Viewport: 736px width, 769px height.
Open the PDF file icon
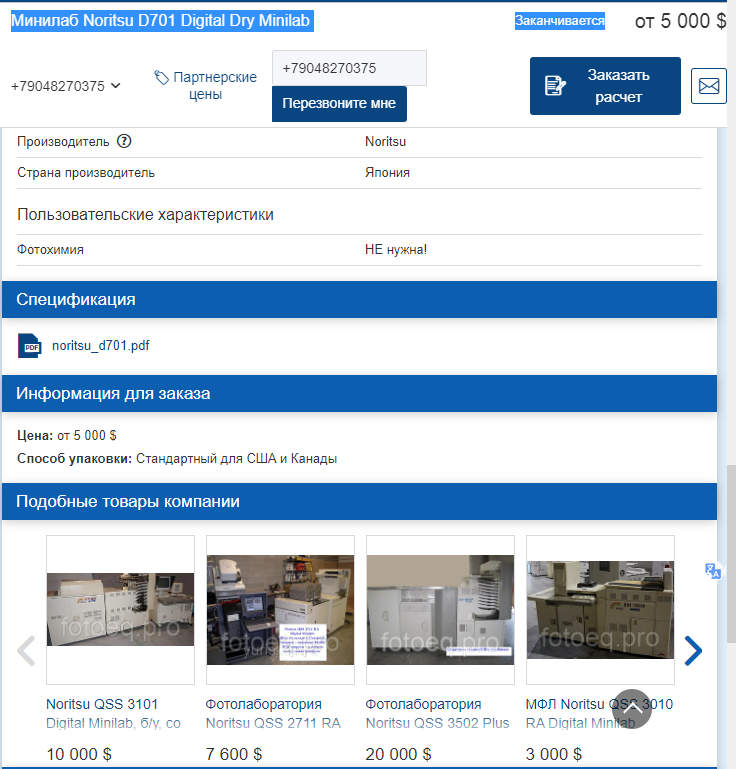[x=29, y=346]
